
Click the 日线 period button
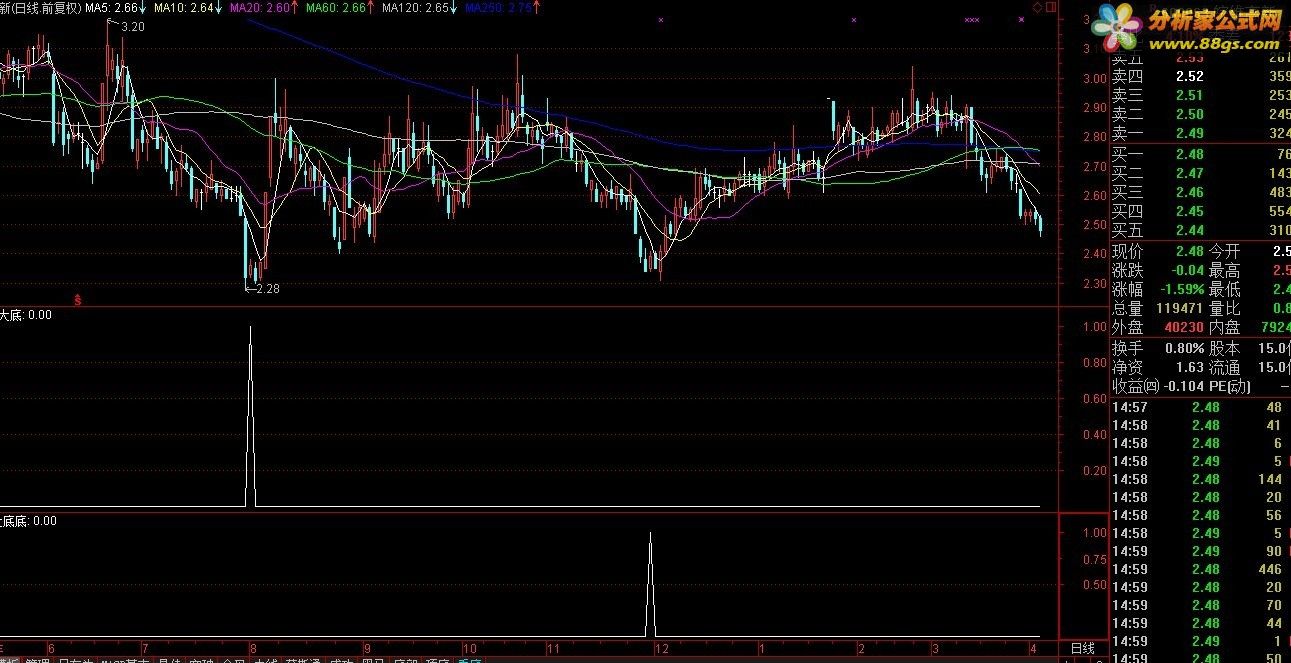click(1082, 648)
